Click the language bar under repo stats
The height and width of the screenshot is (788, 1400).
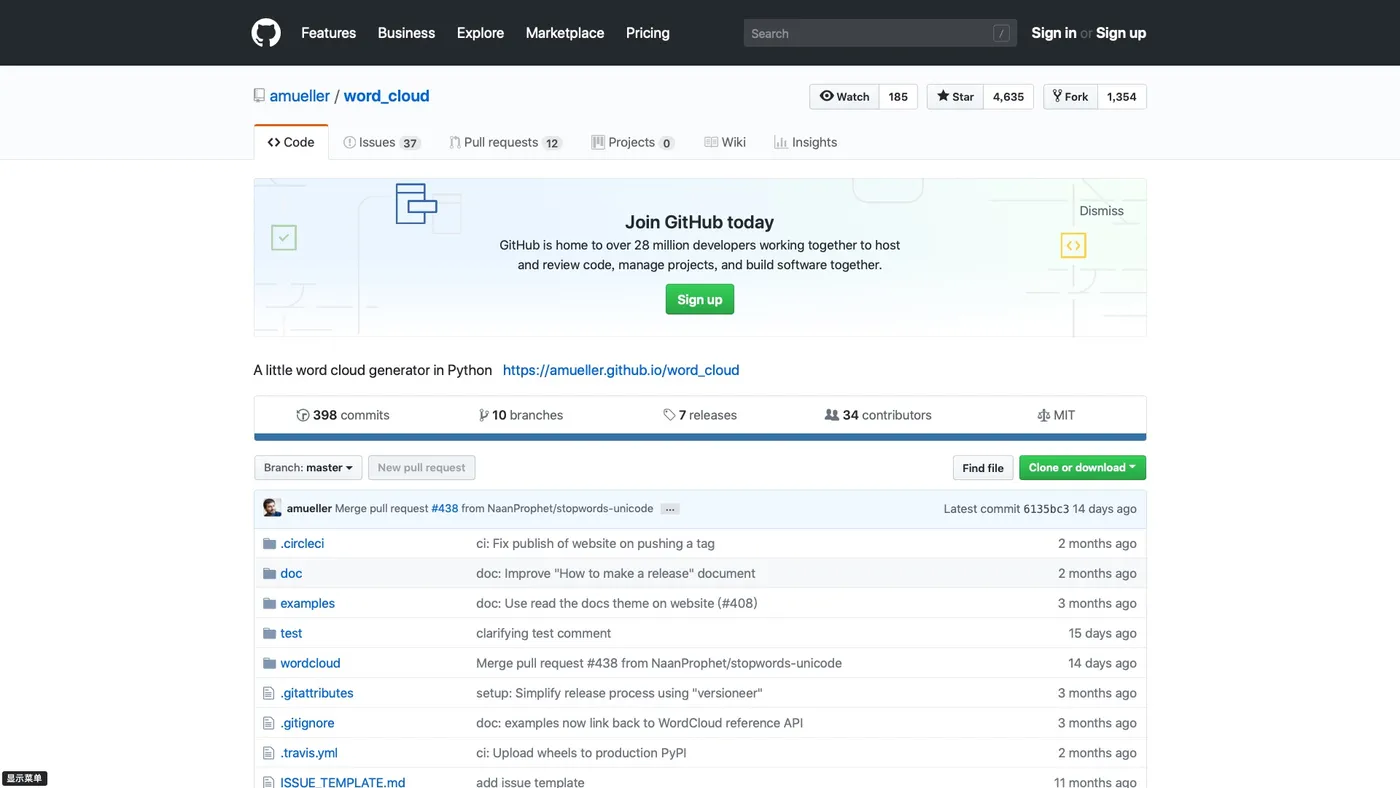(700, 437)
